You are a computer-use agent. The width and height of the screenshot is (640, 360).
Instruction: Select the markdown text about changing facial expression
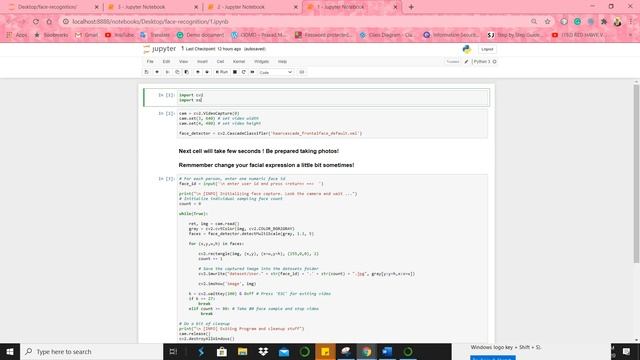click(266, 165)
